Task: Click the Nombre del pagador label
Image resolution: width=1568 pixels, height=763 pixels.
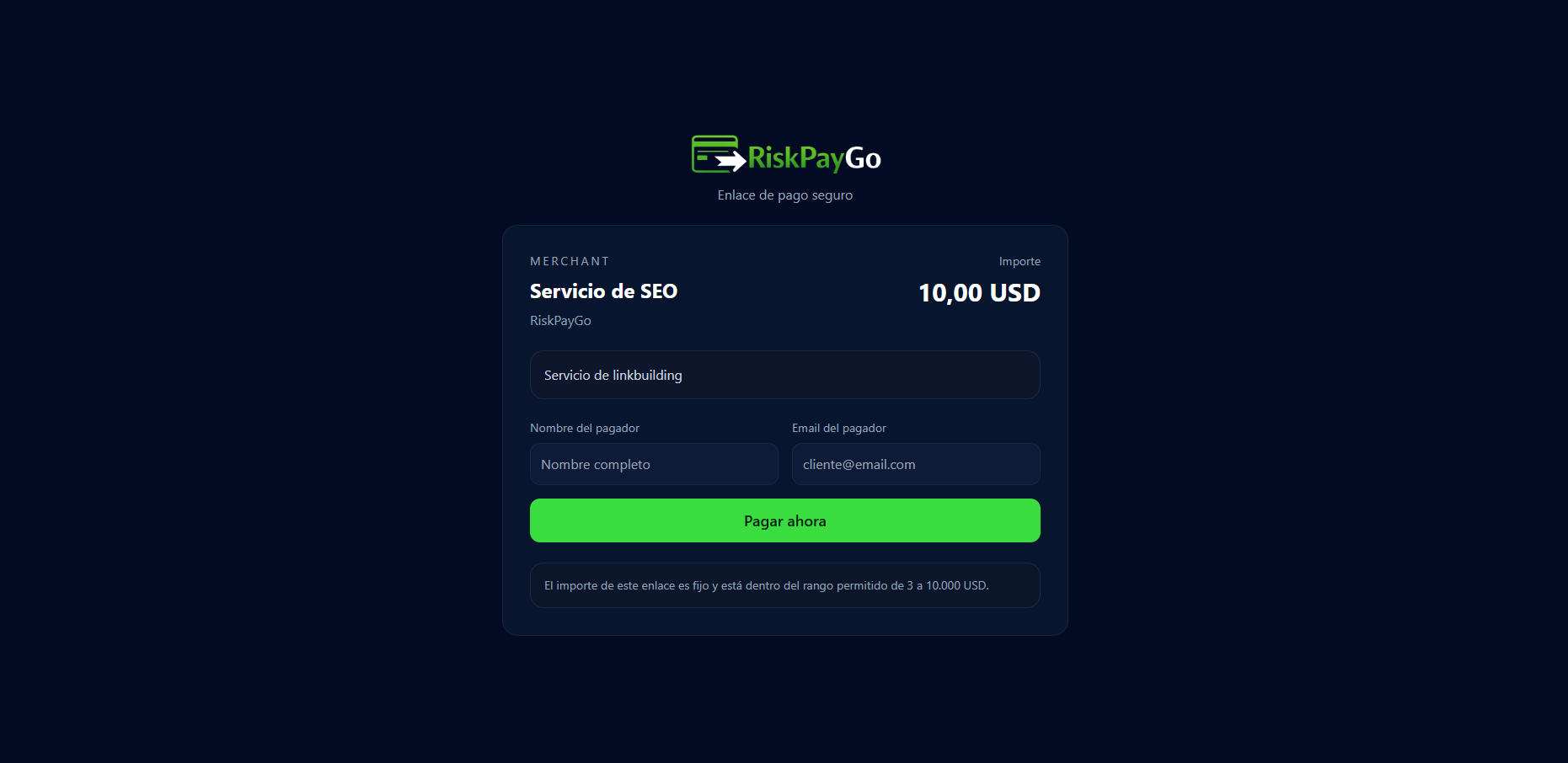Action: (585, 428)
